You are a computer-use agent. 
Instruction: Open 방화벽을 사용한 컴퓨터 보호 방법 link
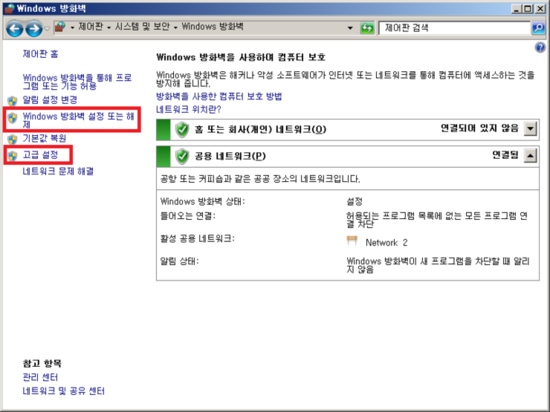point(219,96)
